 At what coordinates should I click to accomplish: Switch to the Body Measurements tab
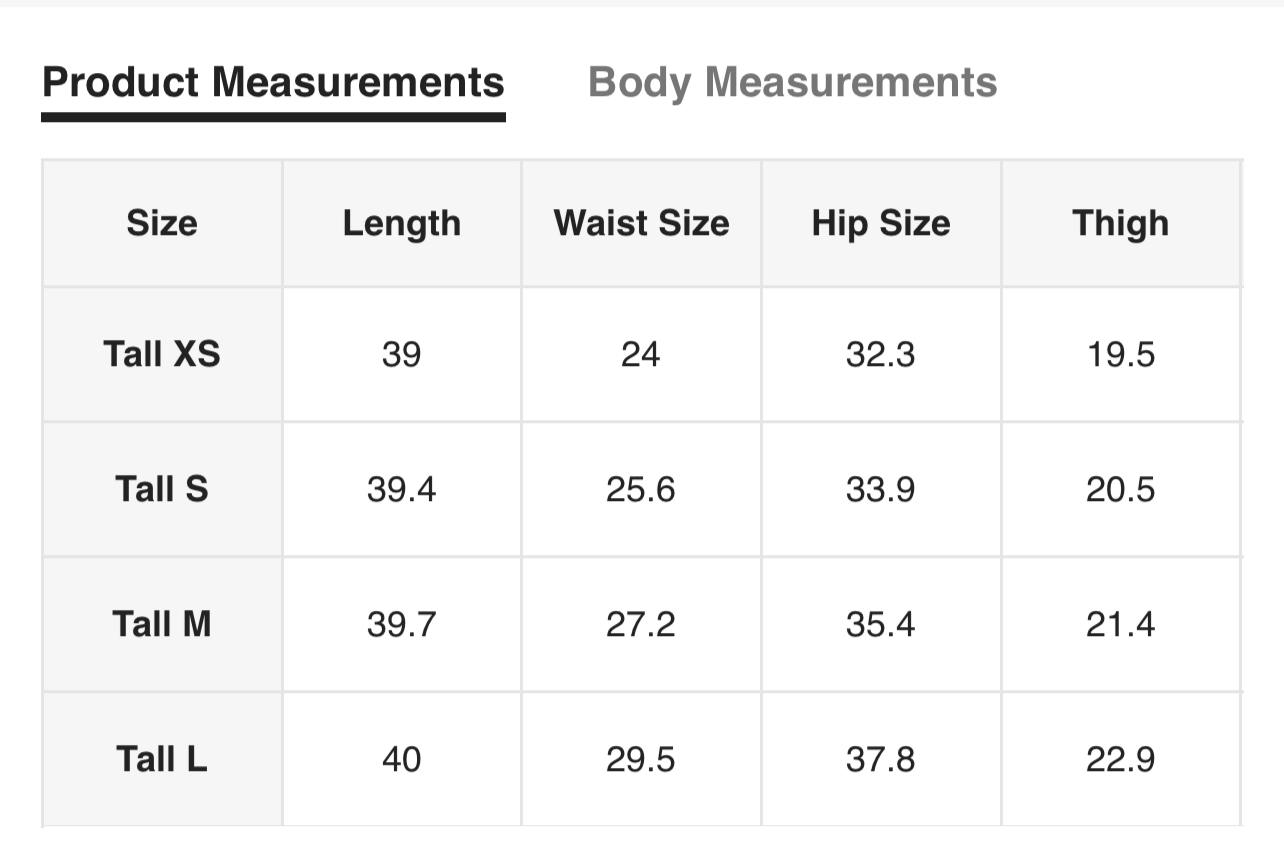tap(792, 83)
